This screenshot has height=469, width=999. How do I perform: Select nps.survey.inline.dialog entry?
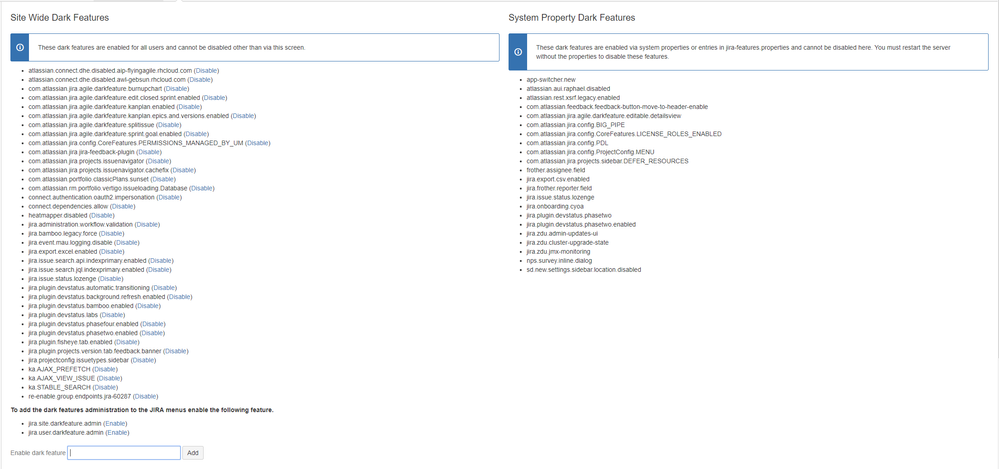coord(559,261)
